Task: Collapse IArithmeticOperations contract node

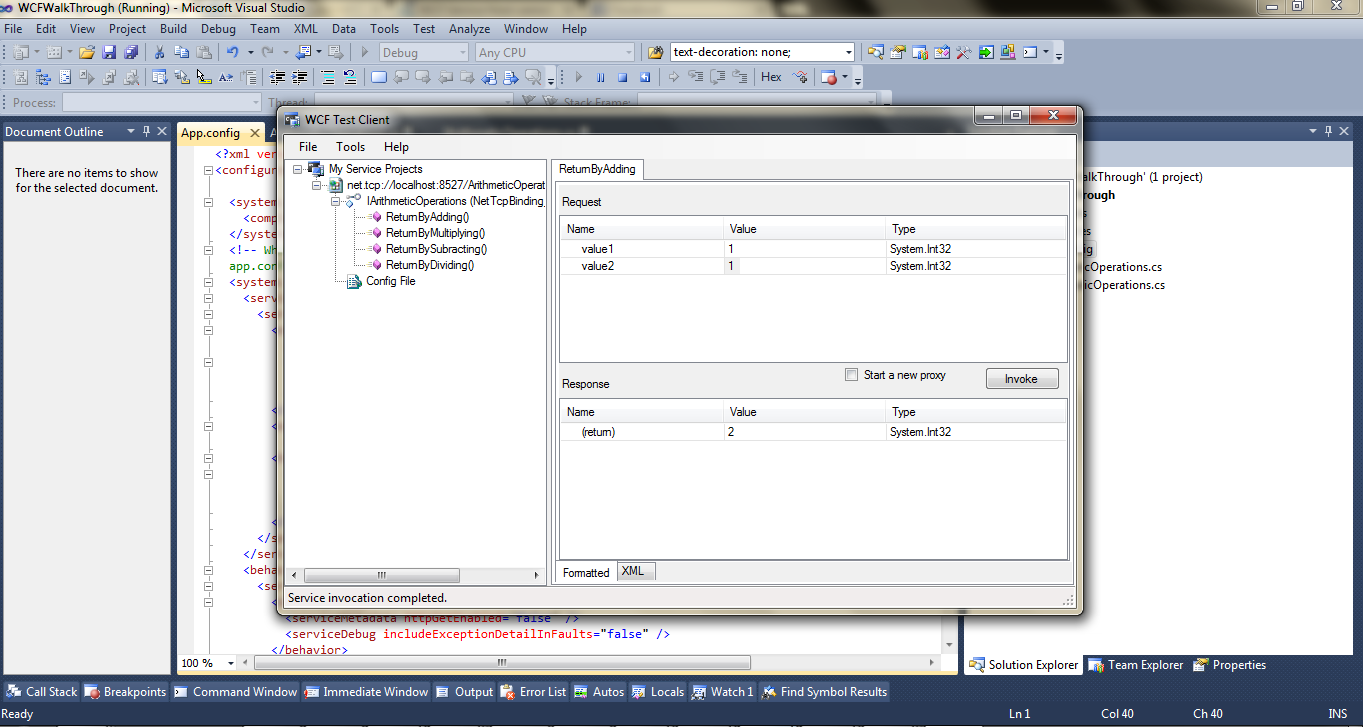Action: 335,201
